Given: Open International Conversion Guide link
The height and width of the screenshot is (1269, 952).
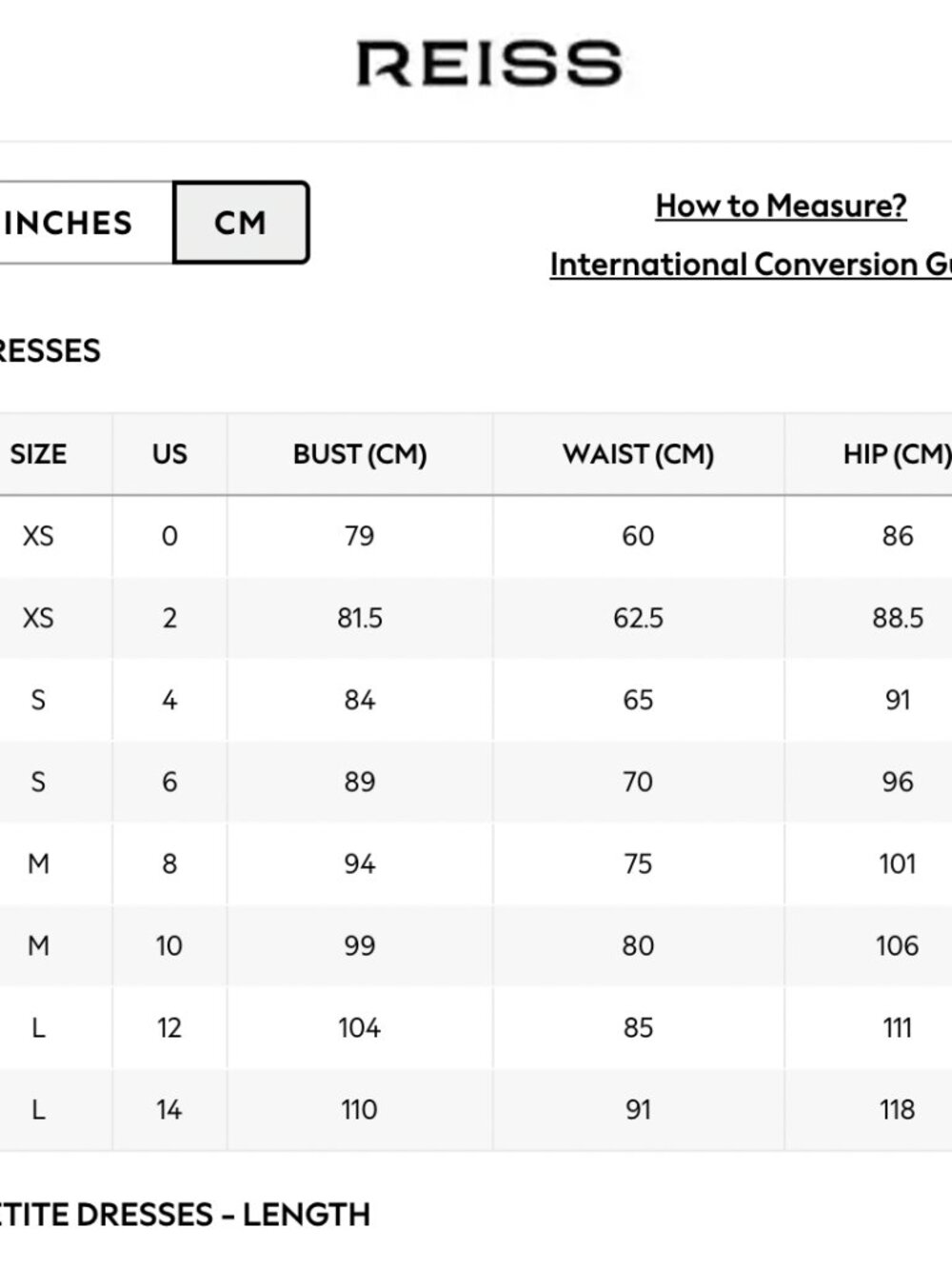Looking at the screenshot, I should [x=750, y=264].
